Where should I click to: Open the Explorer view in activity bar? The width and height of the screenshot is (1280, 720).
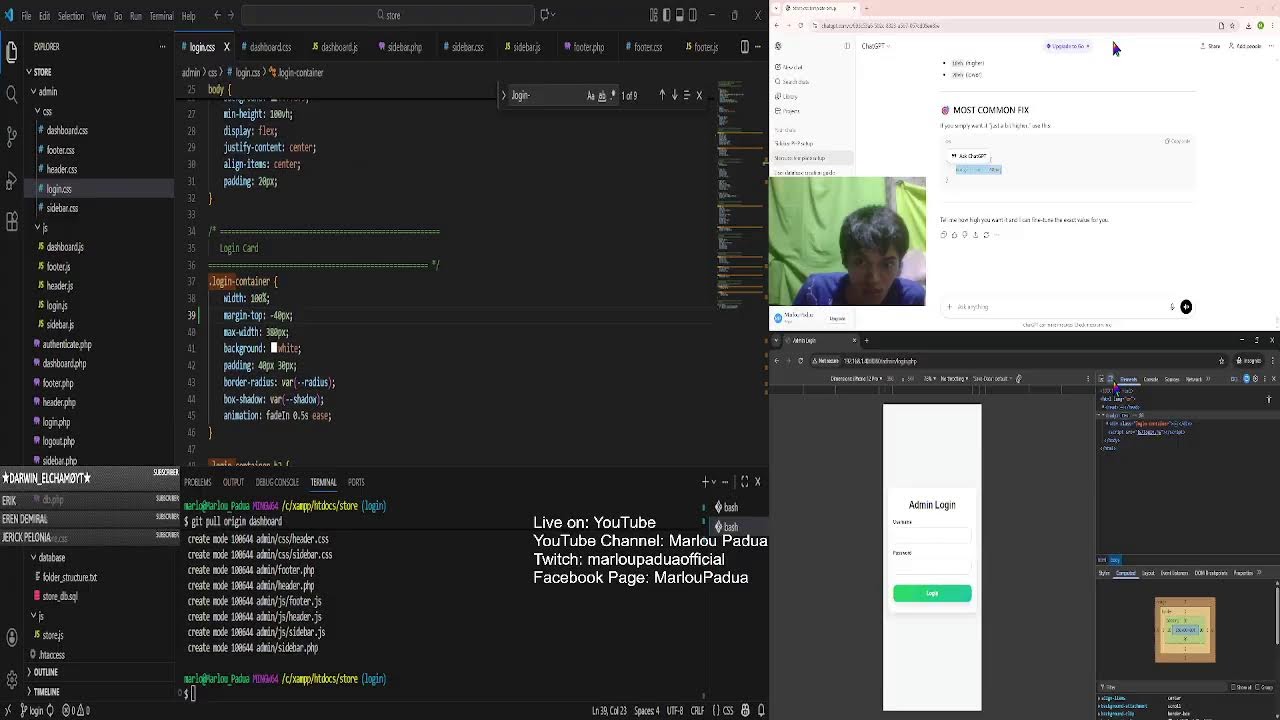(12, 51)
